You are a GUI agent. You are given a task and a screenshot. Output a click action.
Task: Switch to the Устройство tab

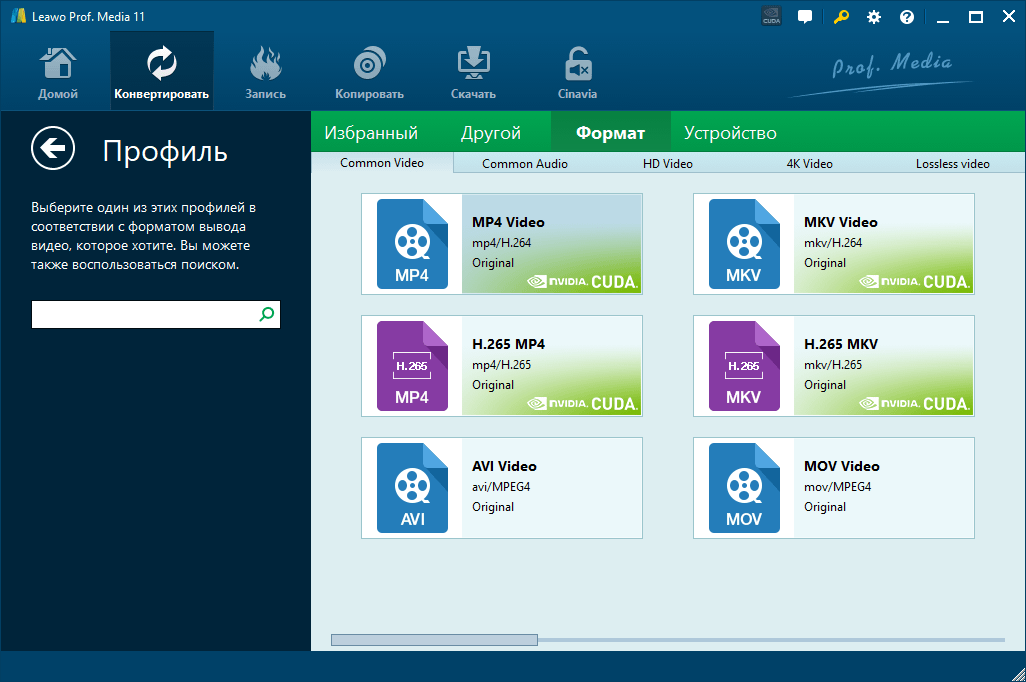[730, 133]
